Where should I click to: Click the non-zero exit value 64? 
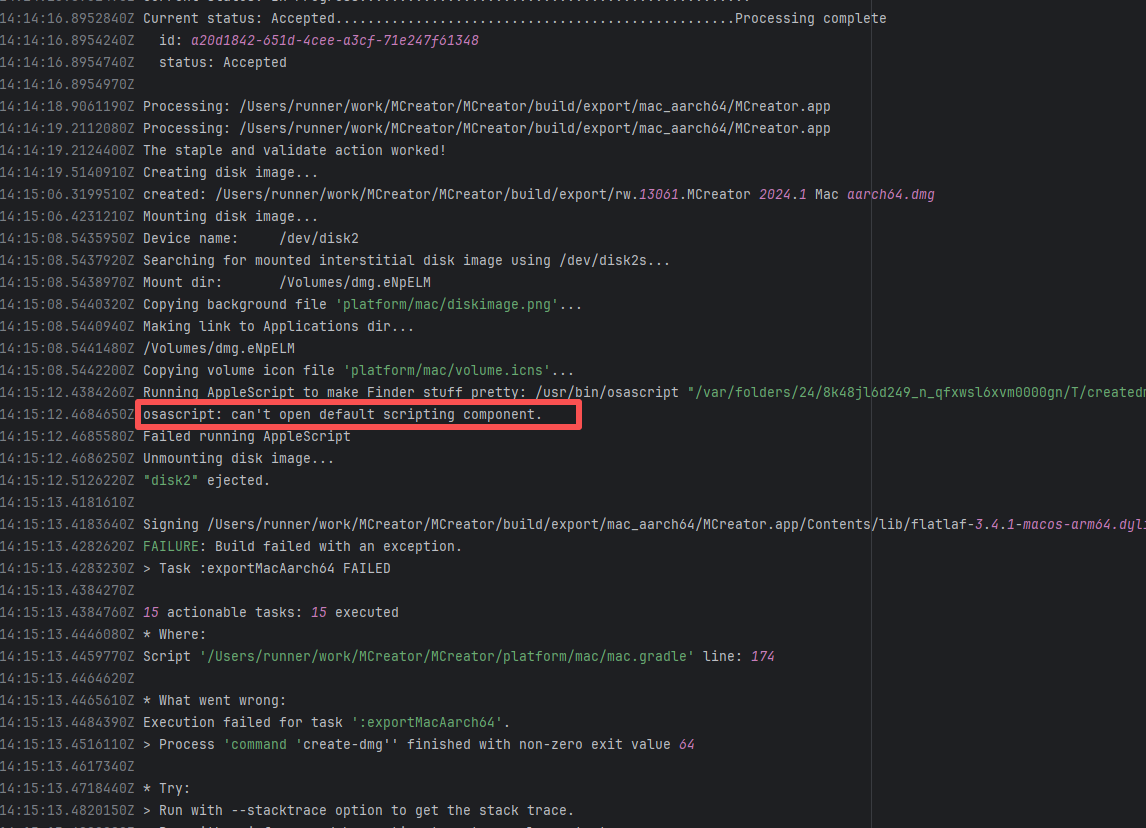(686, 744)
